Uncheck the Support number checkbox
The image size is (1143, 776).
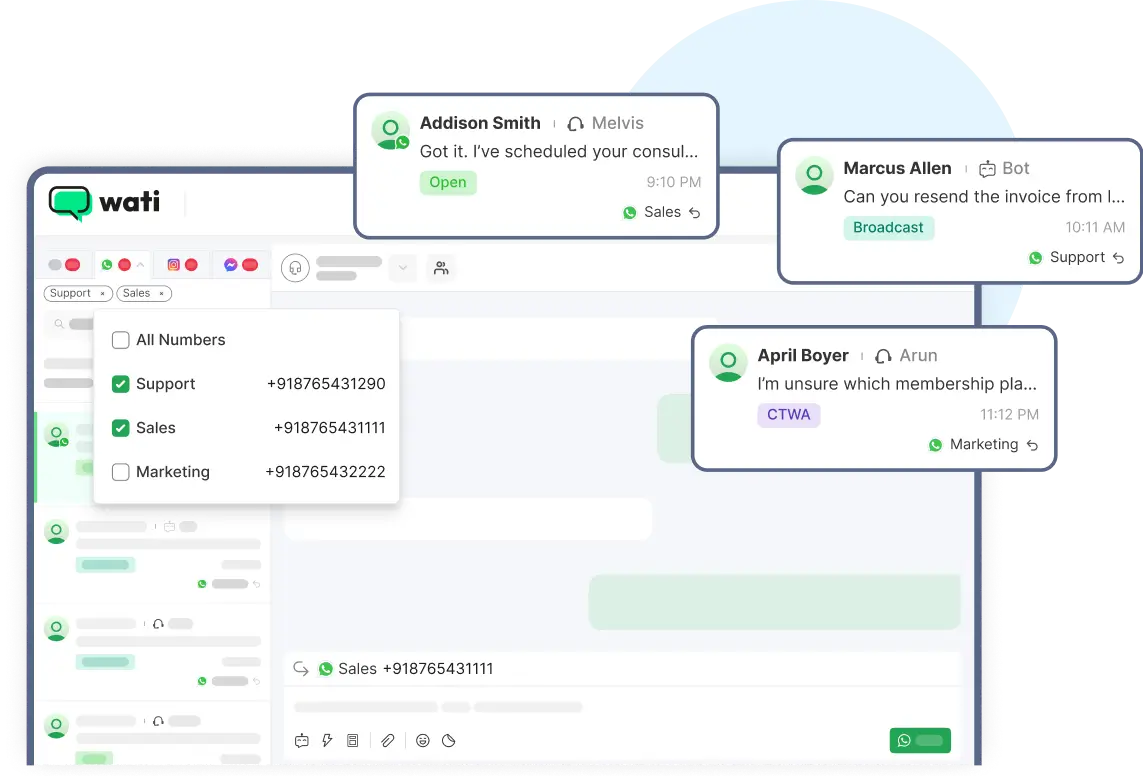point(120,383)
